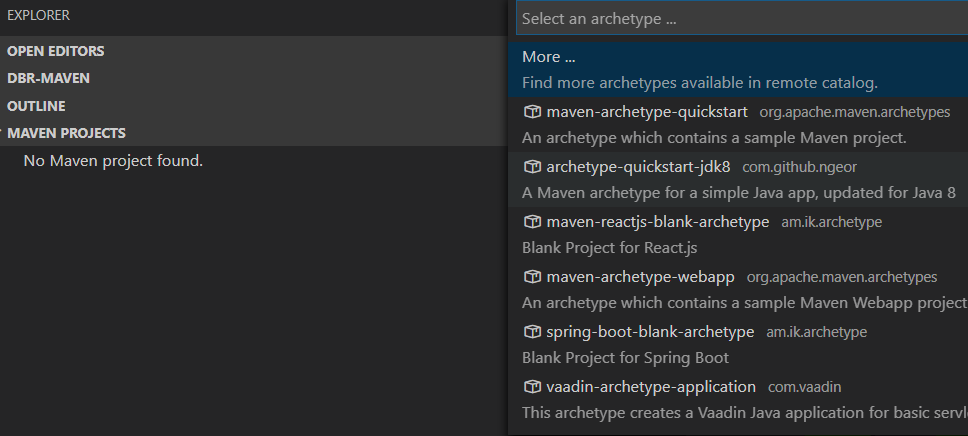Click the maven-archetype-quickstart package icon
This screenshot has height=436, width=968.
click(532, 112)
